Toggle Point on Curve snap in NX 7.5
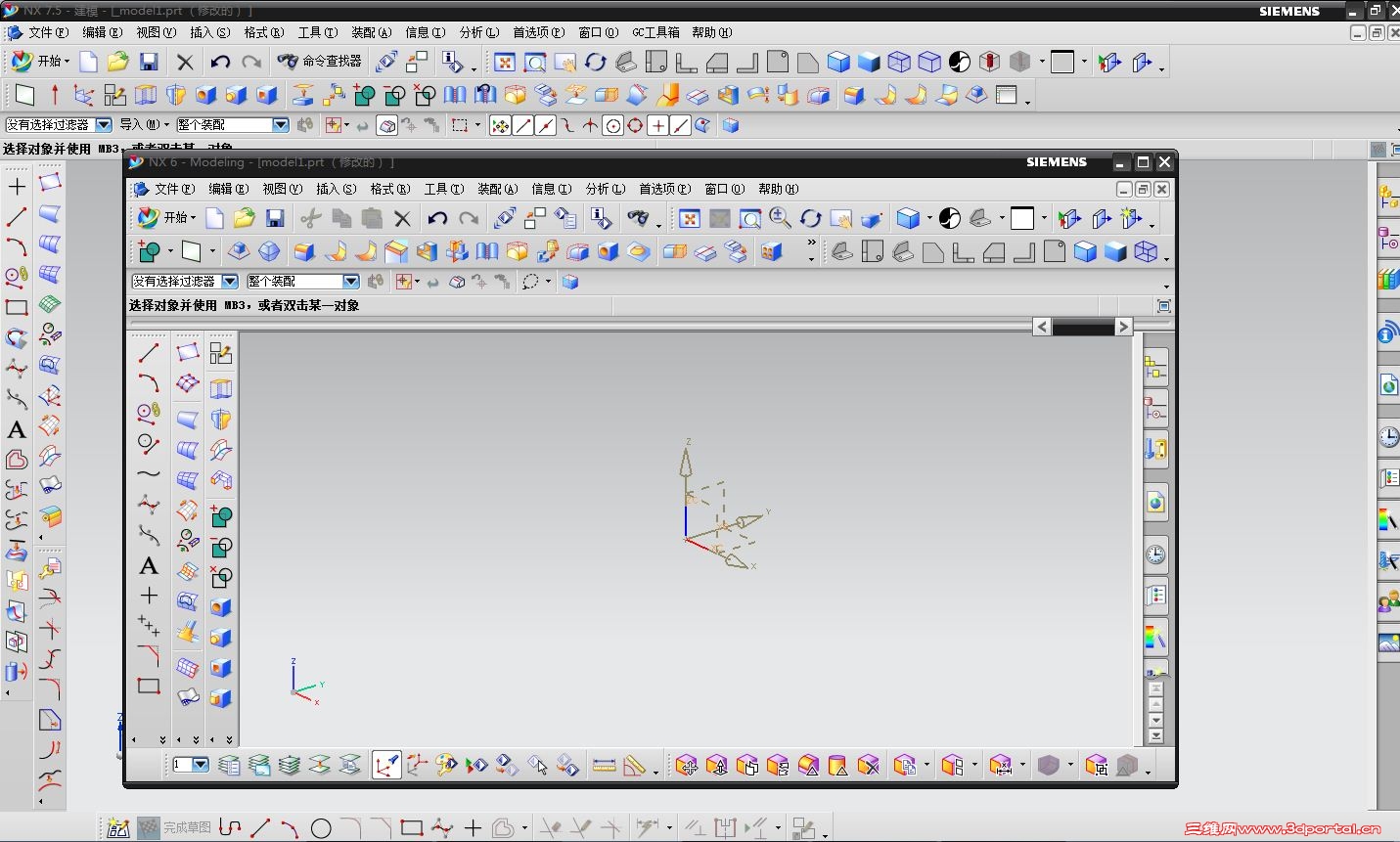The height and width of the screenshot is (842, 1400). [680, 125]
